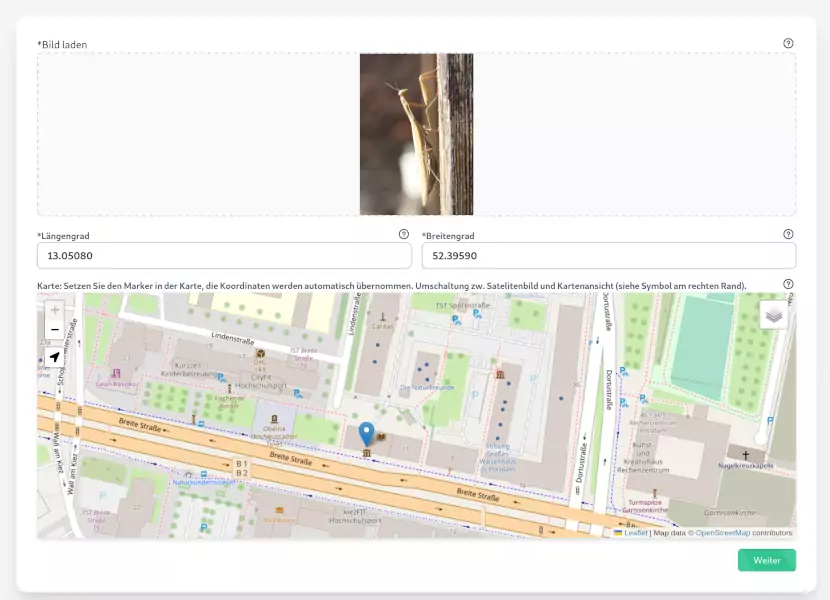Click the help icon next to Karte description
Screen dimensions: 830x600
click(x=788, y=284)
